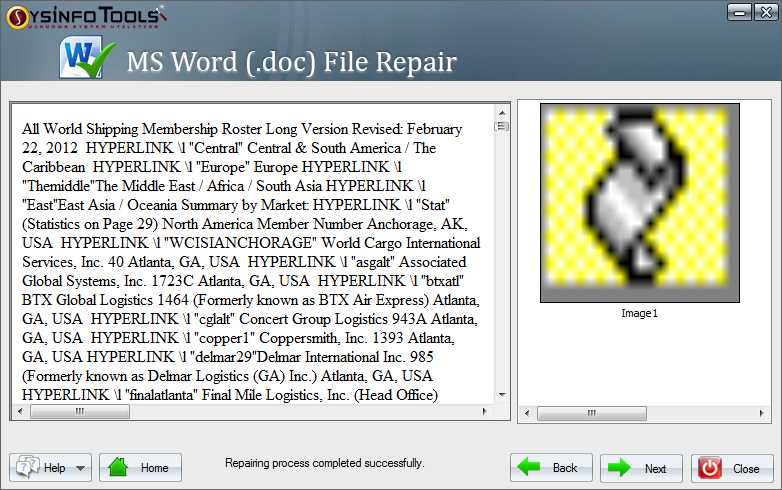Click text preview vertical scrollbar thumb
Image resolution: width=782 pixels, height=490 pixels.
[502, 126]
